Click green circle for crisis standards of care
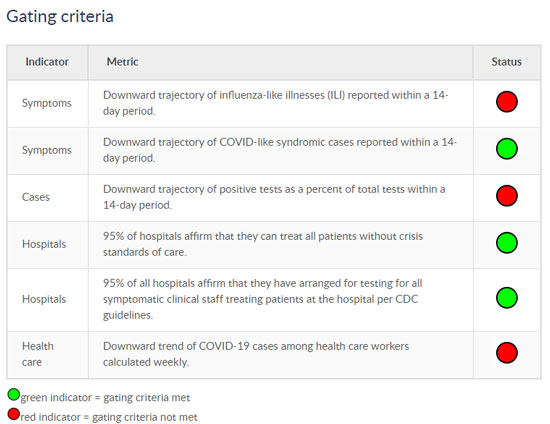The image size is (550, 424). pyautogui.click(x=507, y=243)
